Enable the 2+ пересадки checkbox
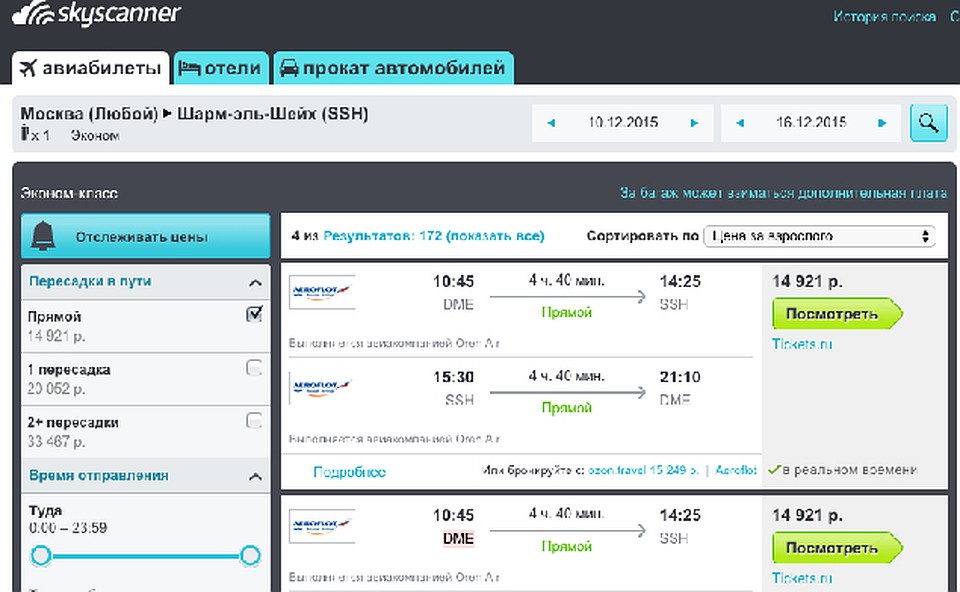 click(254, 420)
